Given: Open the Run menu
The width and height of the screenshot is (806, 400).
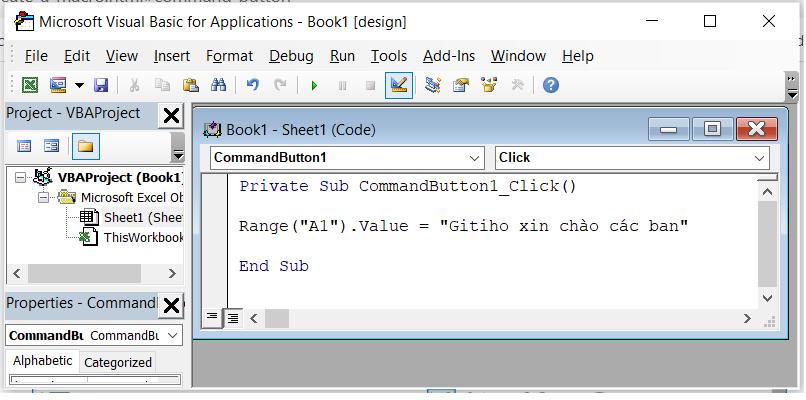Looking at the screenshot, I should 342,56.
